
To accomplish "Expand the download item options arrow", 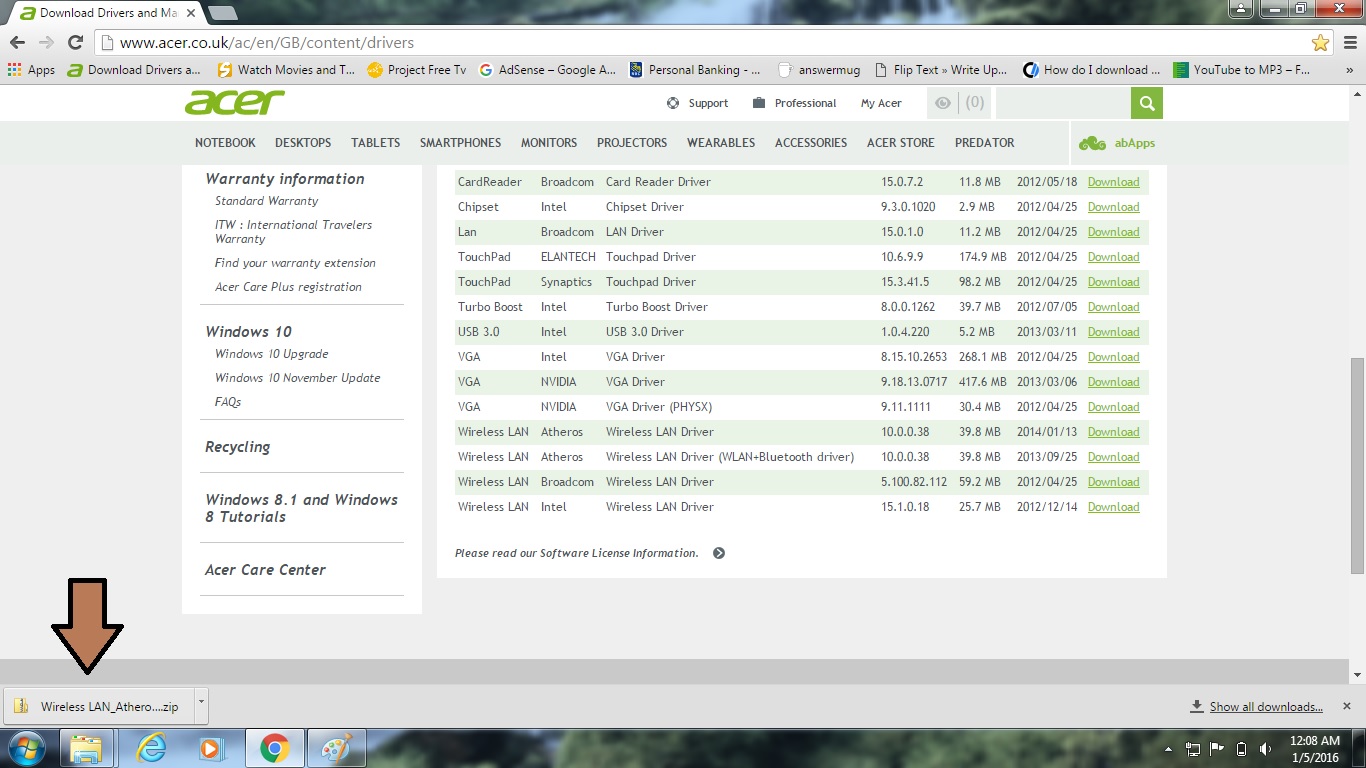I will click(201, 704).
